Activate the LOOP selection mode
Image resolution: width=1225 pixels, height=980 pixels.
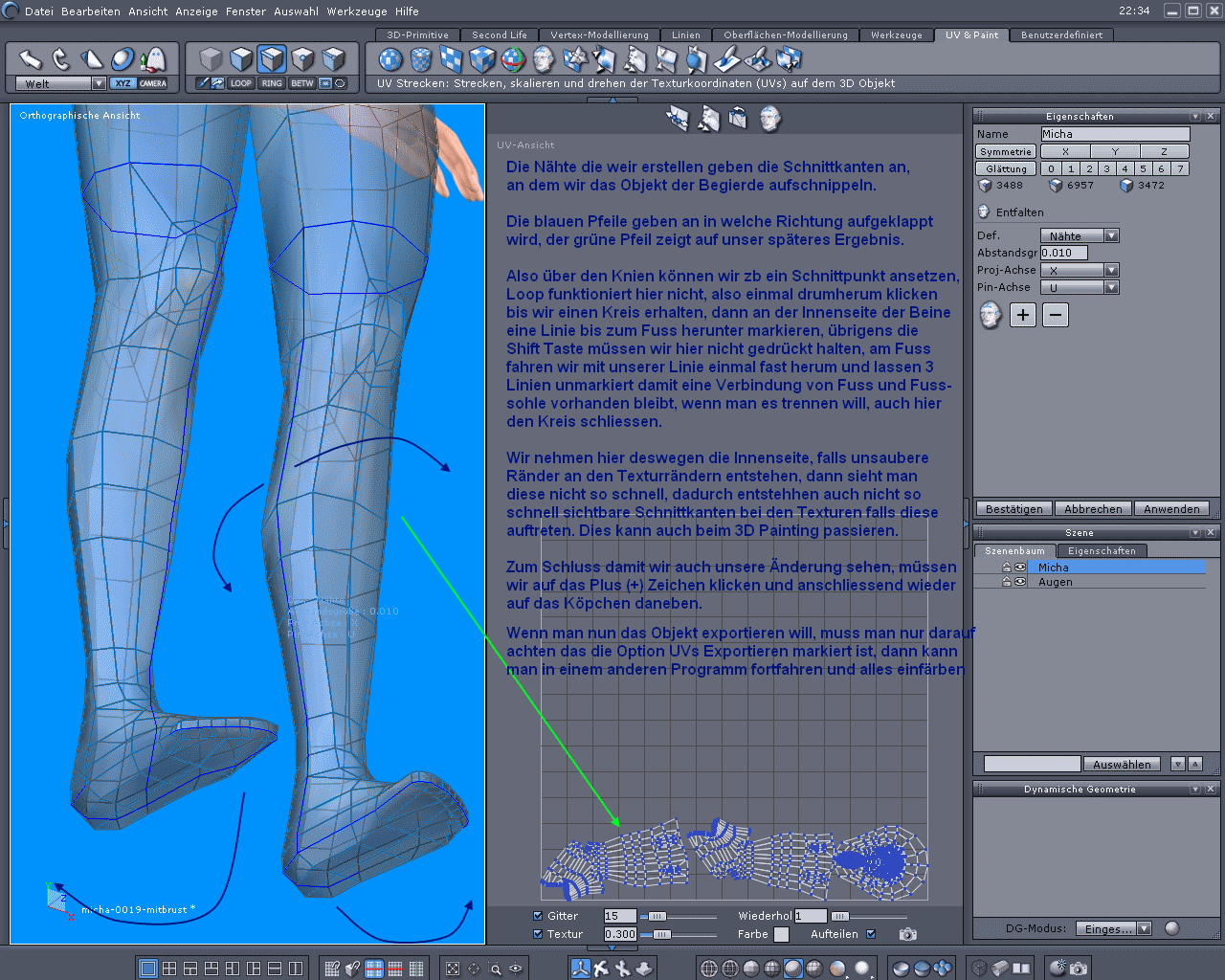click(240, 83)
